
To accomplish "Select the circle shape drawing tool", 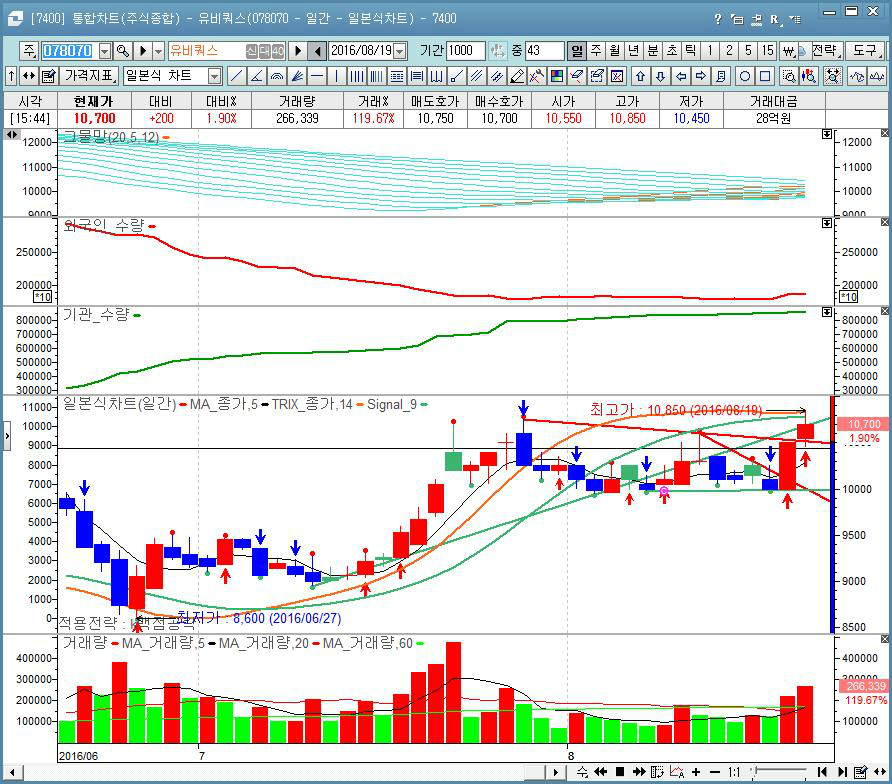I will point(745,76).
